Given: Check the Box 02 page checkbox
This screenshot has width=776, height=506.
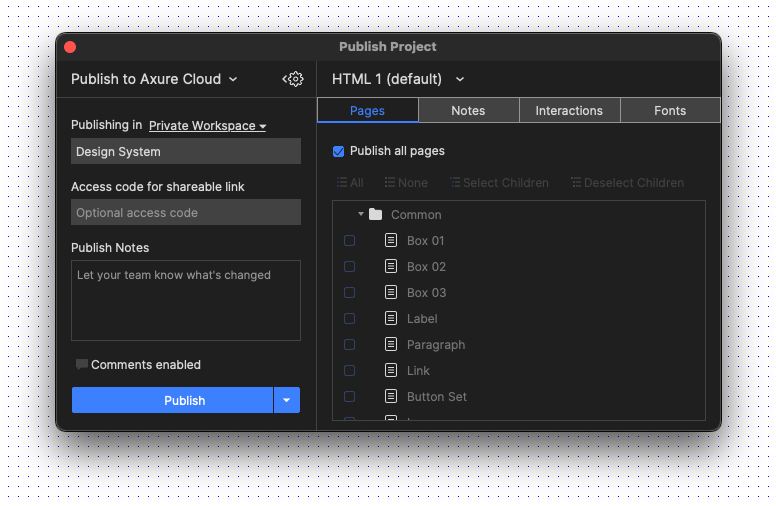Looking at the screenshot, I should click(x=349, y=266).
